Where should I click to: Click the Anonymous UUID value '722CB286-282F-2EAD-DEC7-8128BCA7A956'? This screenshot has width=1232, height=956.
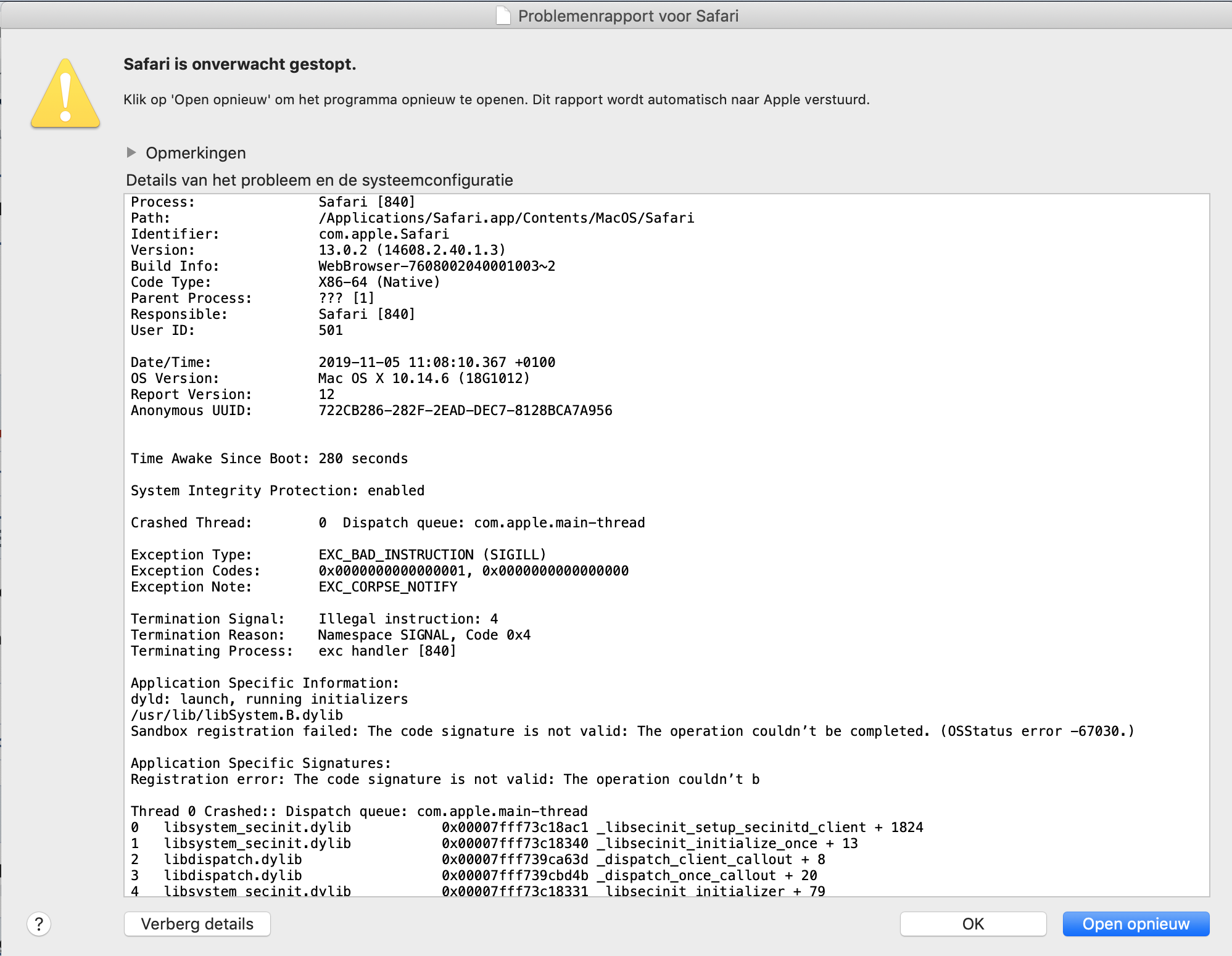(465, 410)
